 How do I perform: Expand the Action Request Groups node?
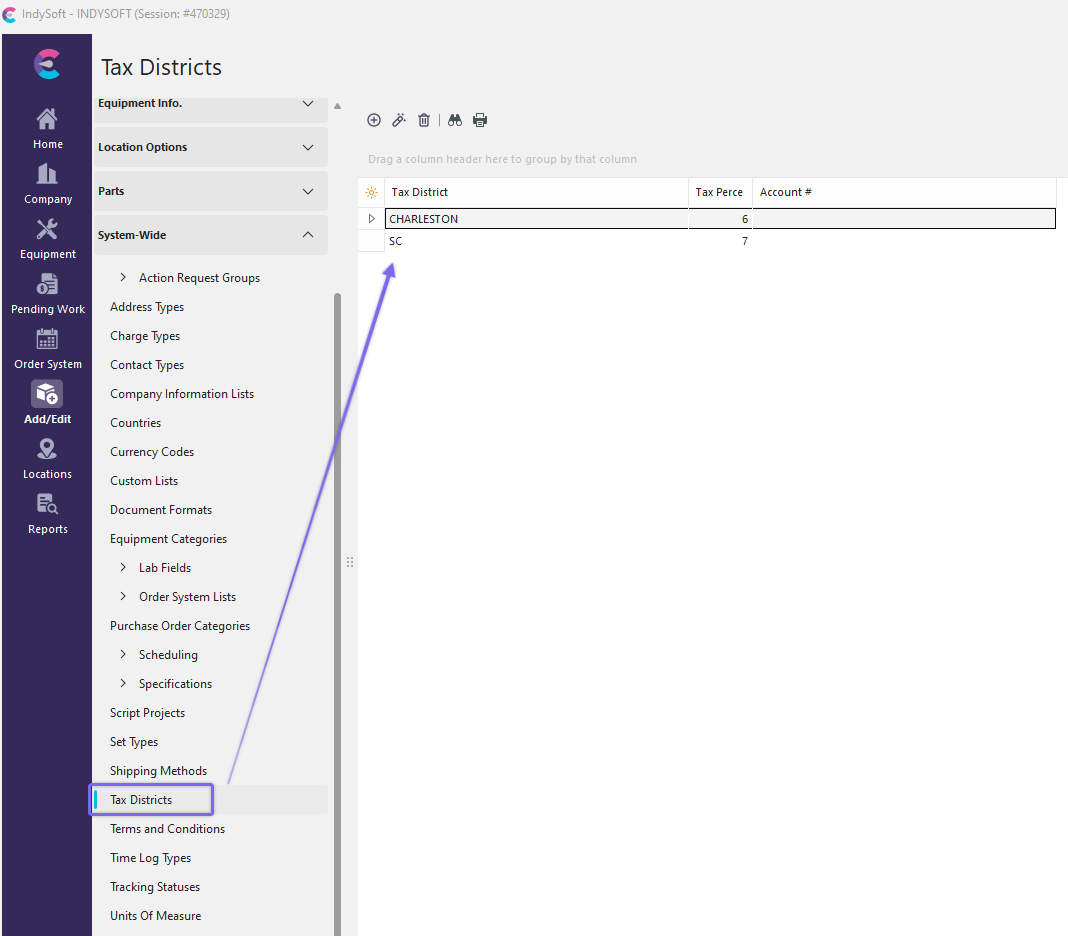(x=123, y=278)
